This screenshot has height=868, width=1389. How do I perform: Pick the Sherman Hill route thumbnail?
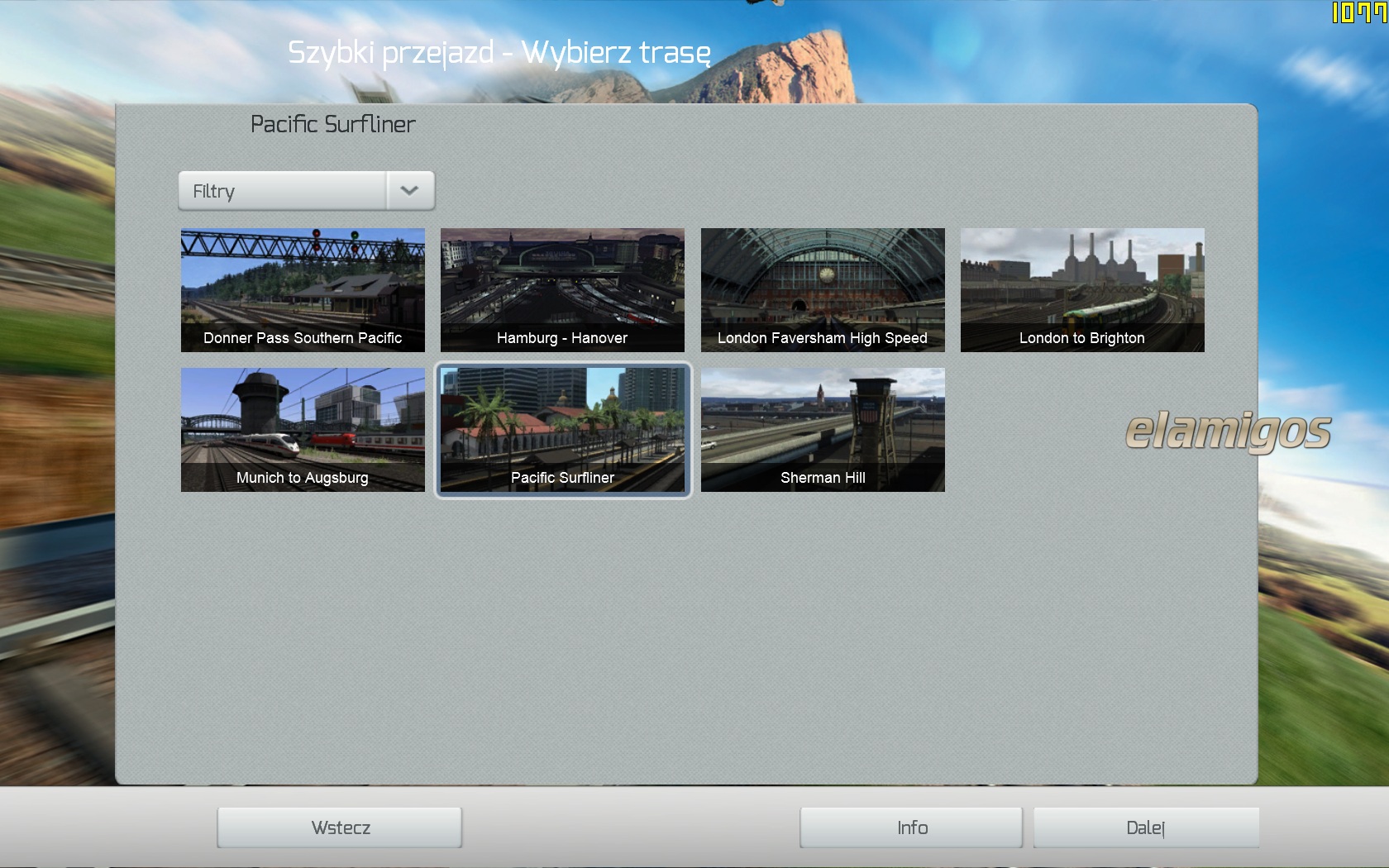pos(823,430)
